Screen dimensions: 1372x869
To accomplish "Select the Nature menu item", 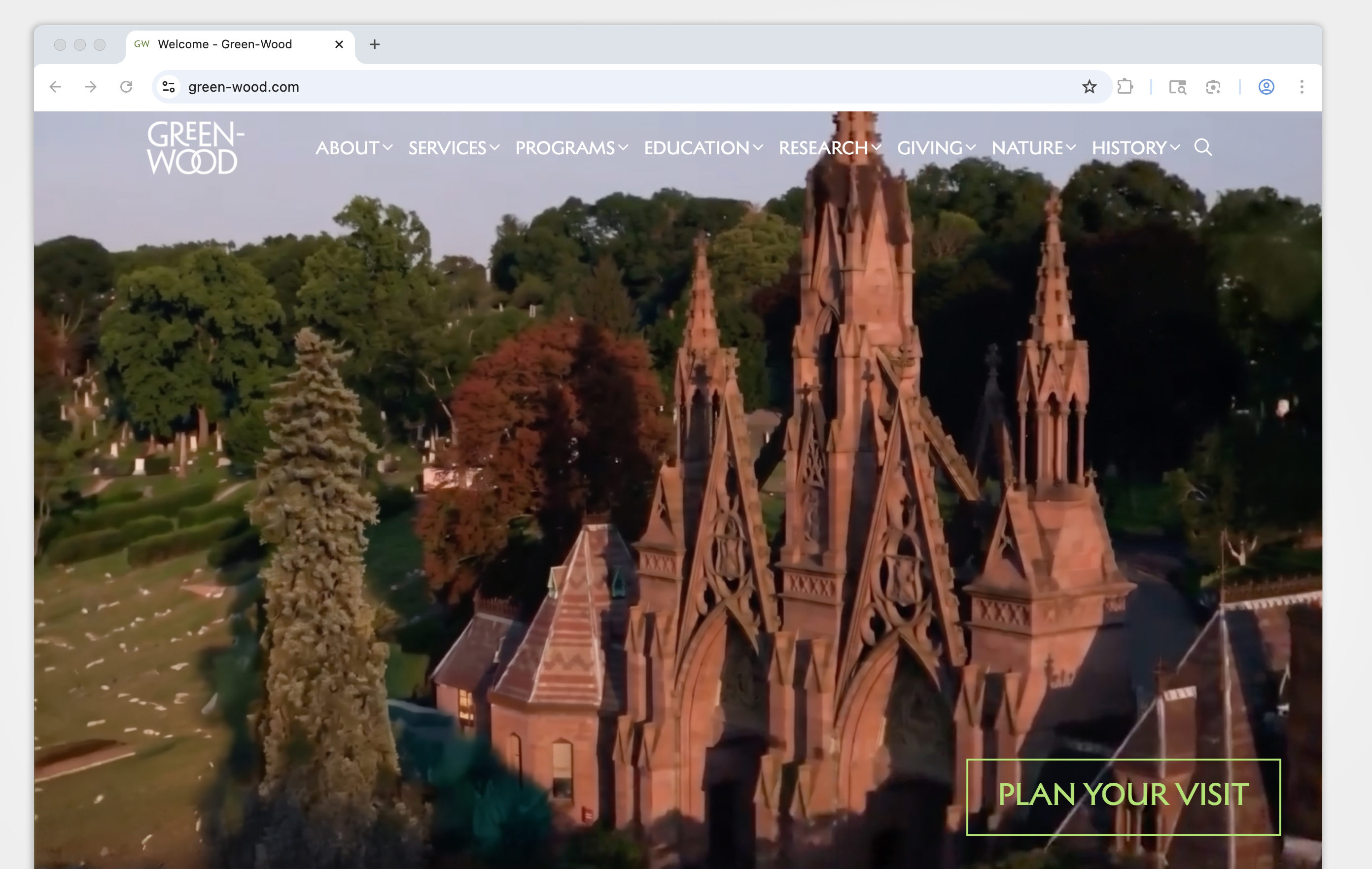I will (1033, 148).
